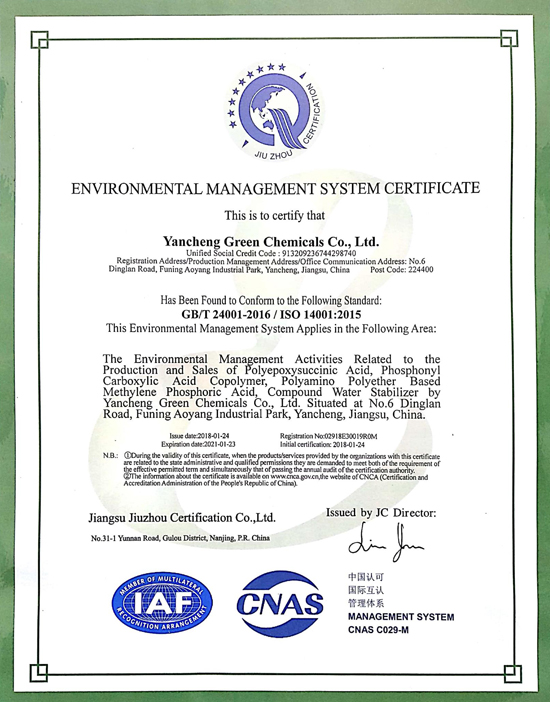Click 'MANAGEMENT SYSTEM' text near CNAS
Viewport: 550px width, 702px height.
click(x=401, y=617)
